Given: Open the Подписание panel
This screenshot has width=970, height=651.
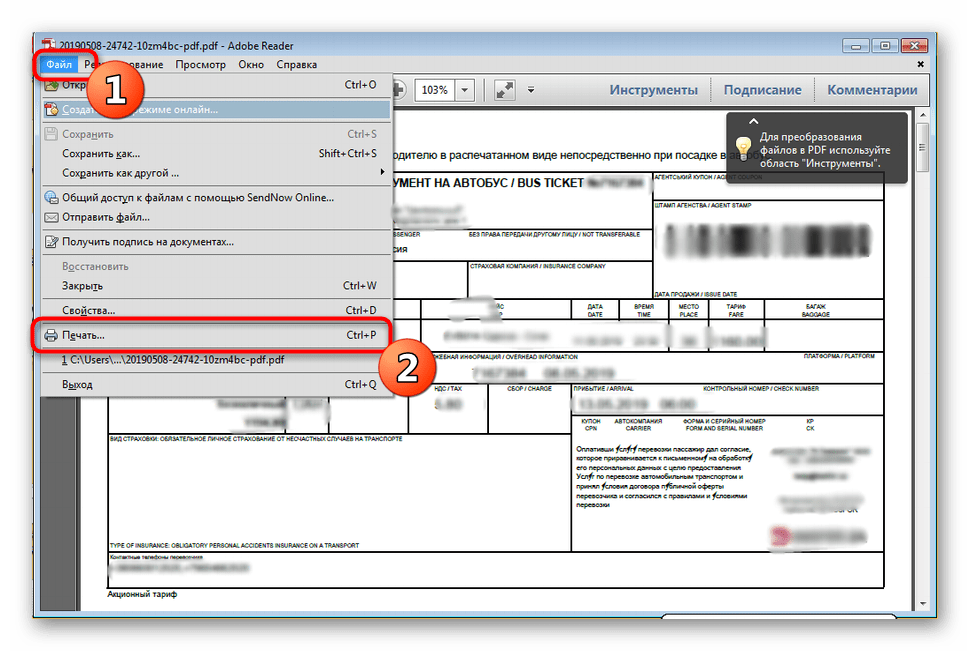Looking at the screenshot, I should click(x=761, y=90).
